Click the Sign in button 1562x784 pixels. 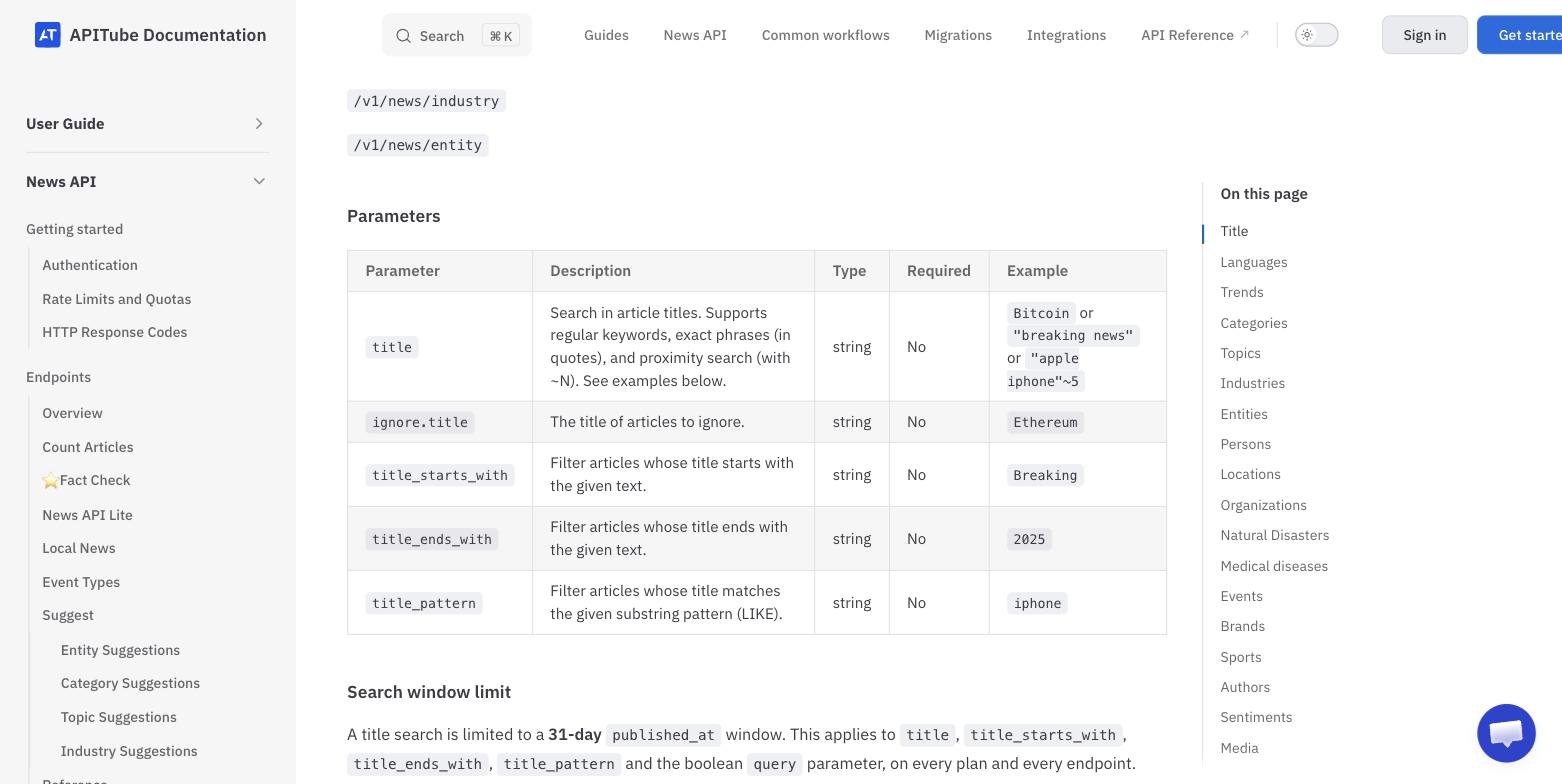pyautogui.click(x=1424, y=35)
